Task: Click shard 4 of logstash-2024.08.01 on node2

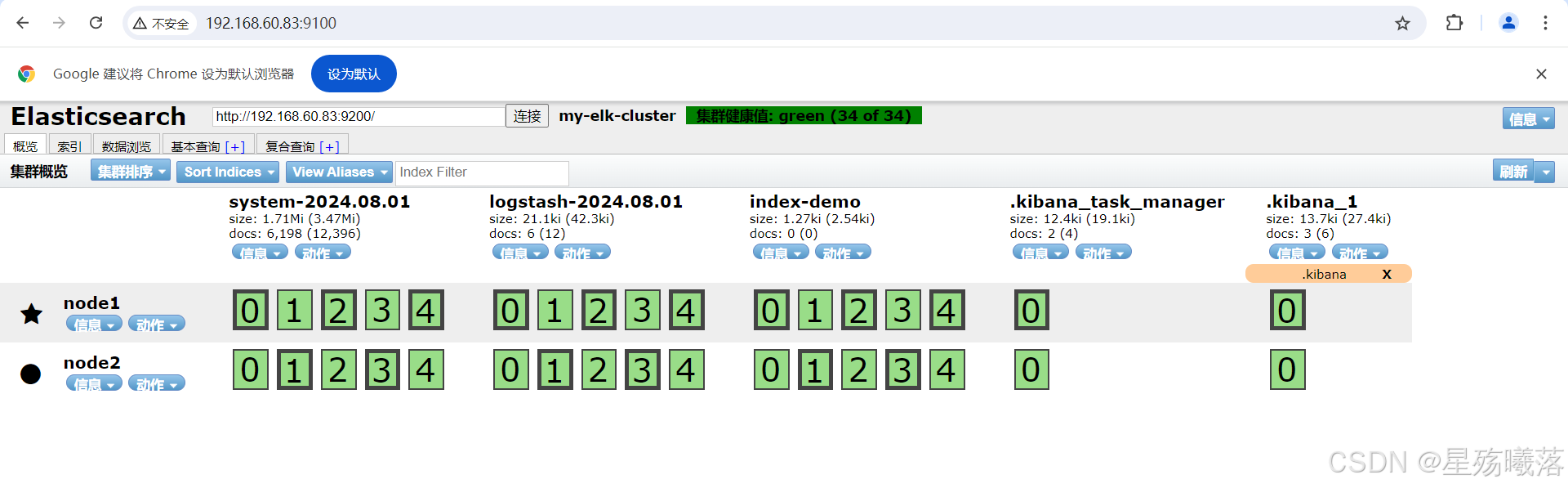Action: pyautogui.click(x=686, y=369)
